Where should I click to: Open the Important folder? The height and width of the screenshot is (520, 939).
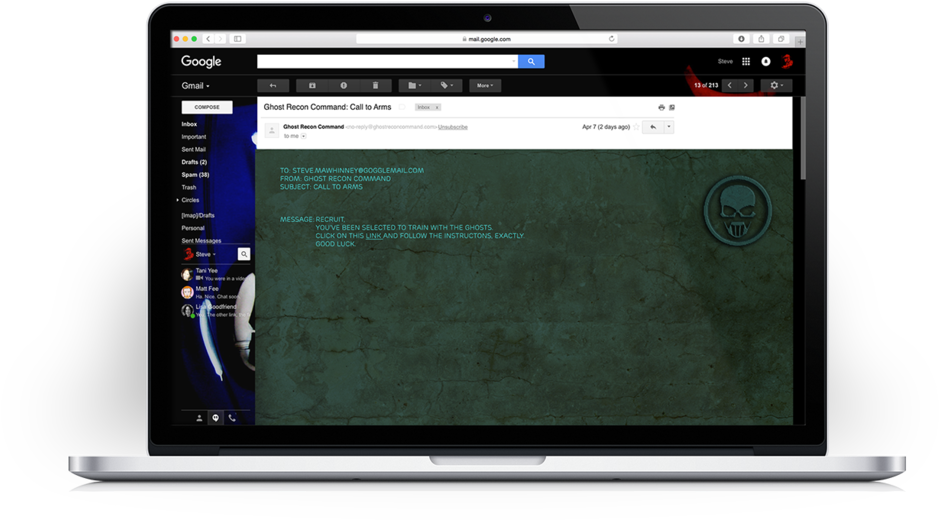[193, 137]
